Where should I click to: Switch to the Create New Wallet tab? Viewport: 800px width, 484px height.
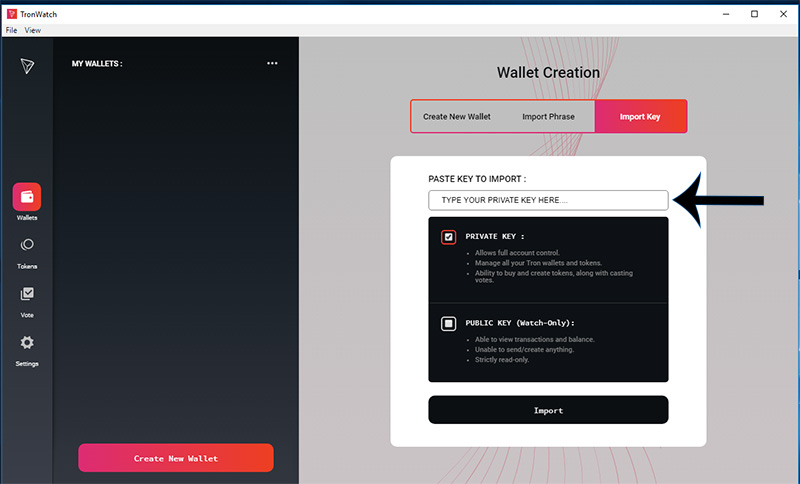point(457,116)
